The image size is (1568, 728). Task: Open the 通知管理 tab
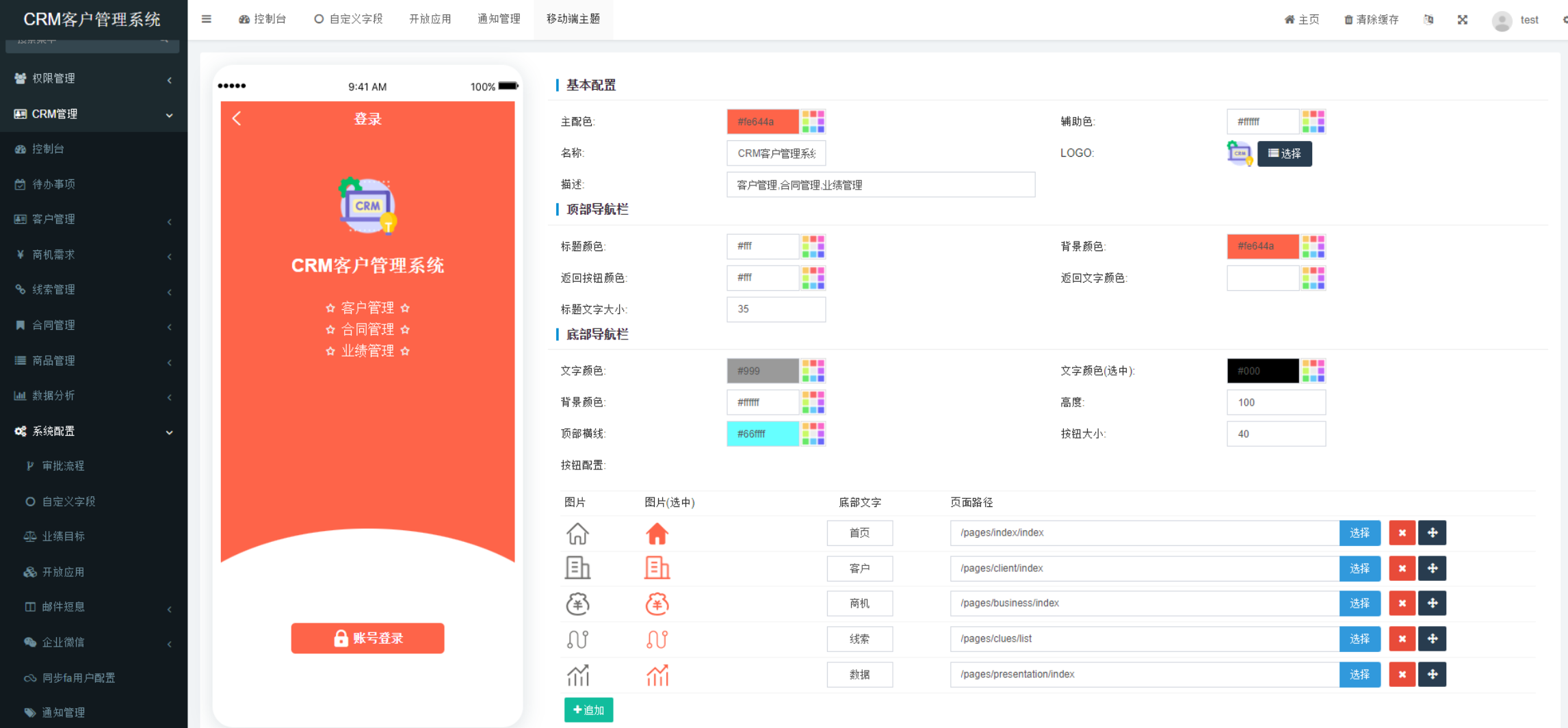pyautogui.click(x=499, y=19)
